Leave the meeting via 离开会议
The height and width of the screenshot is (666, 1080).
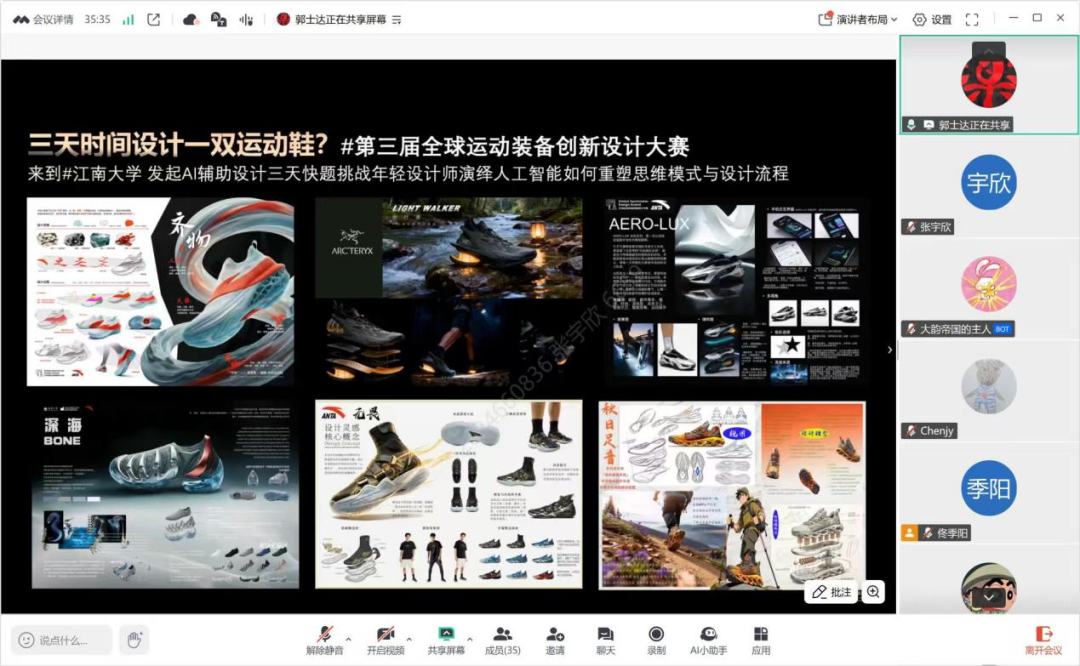[x=1044, y=640]
